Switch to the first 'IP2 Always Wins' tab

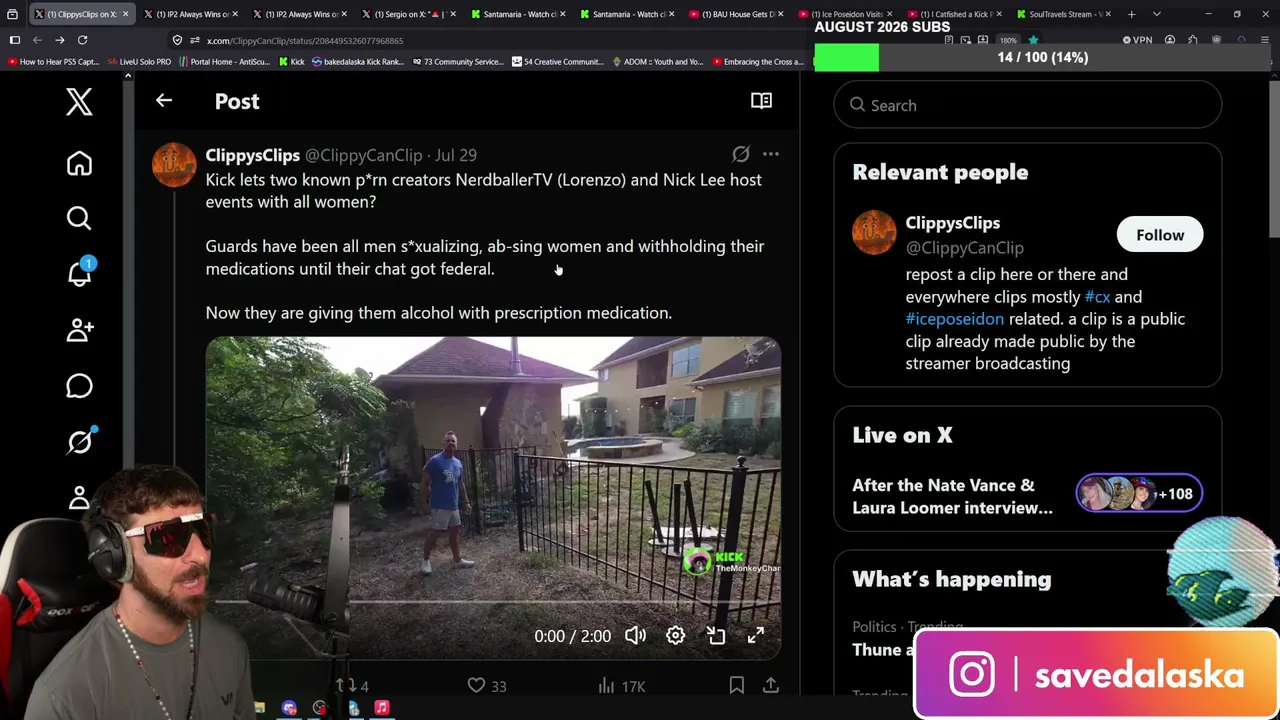click(x=190, y=14)
